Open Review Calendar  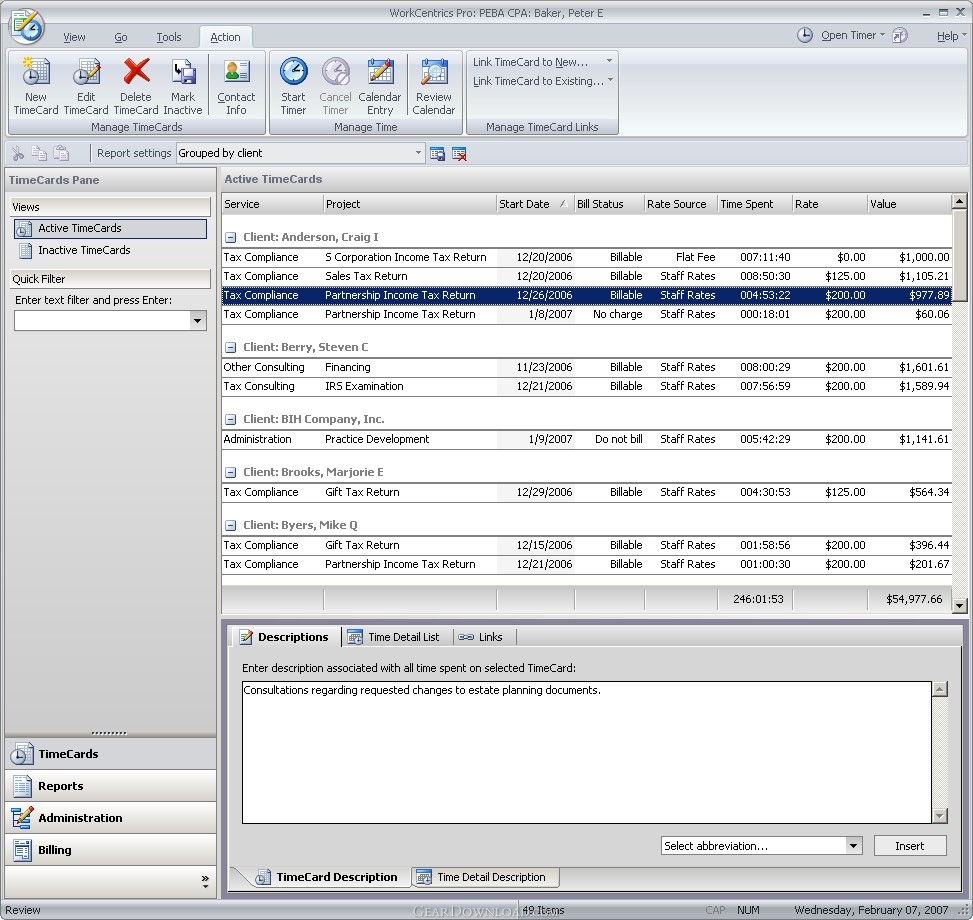pos(434,86)
